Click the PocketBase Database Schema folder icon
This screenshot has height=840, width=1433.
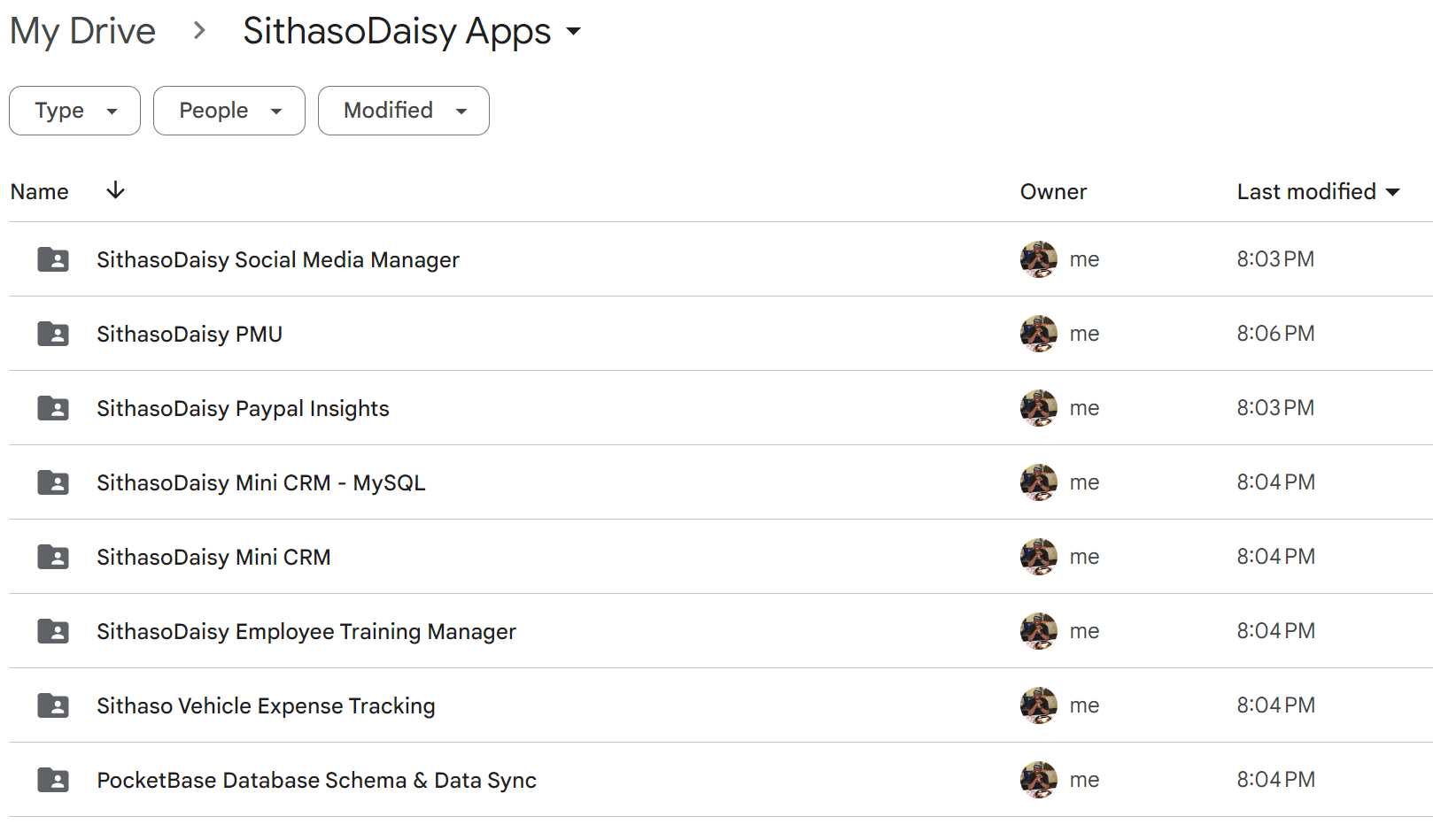pyautogui.click(x=53, y=780)
